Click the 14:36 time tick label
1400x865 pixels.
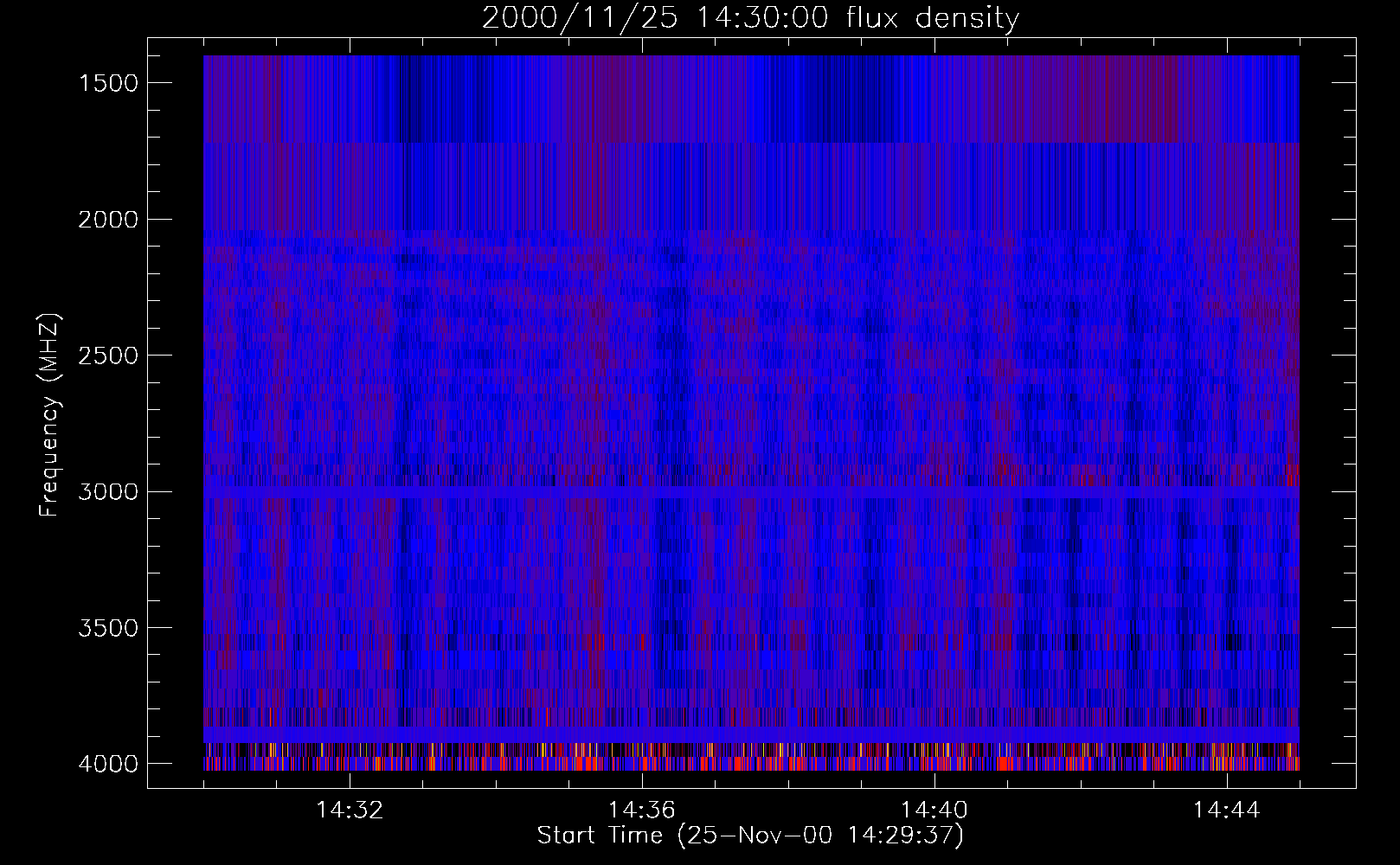coord(642,811)
